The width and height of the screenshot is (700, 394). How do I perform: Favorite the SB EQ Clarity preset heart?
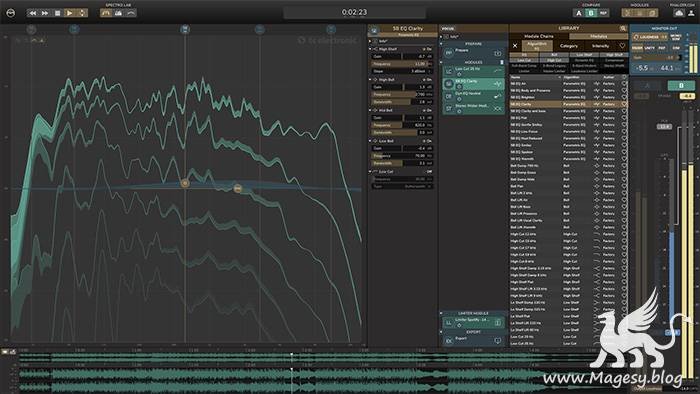(624, 104)
